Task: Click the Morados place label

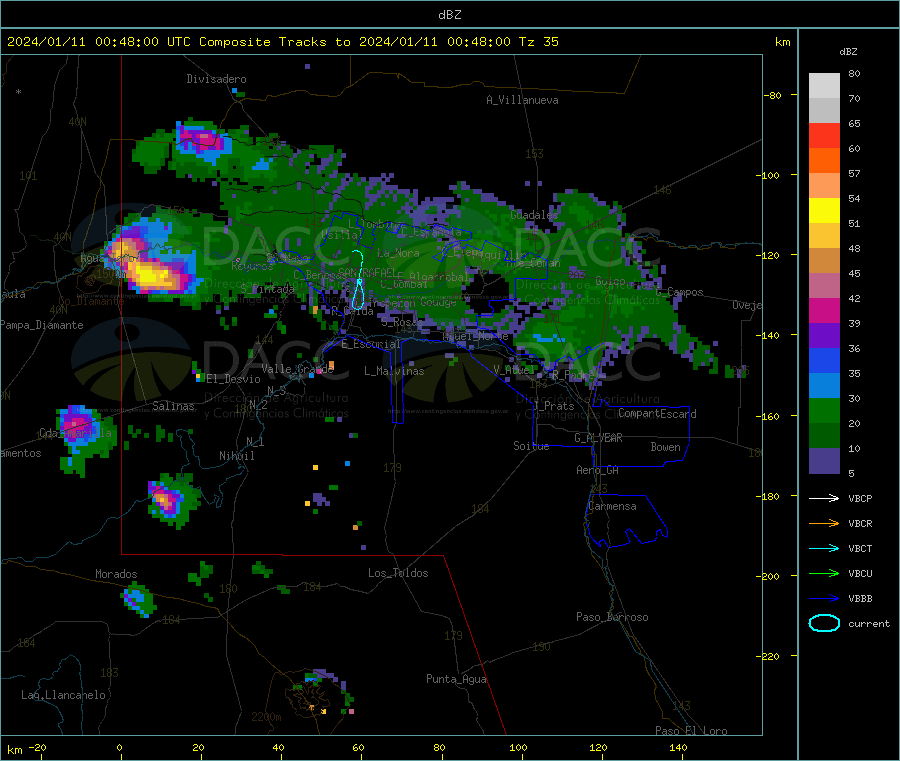Action: [x=116, y=574]
